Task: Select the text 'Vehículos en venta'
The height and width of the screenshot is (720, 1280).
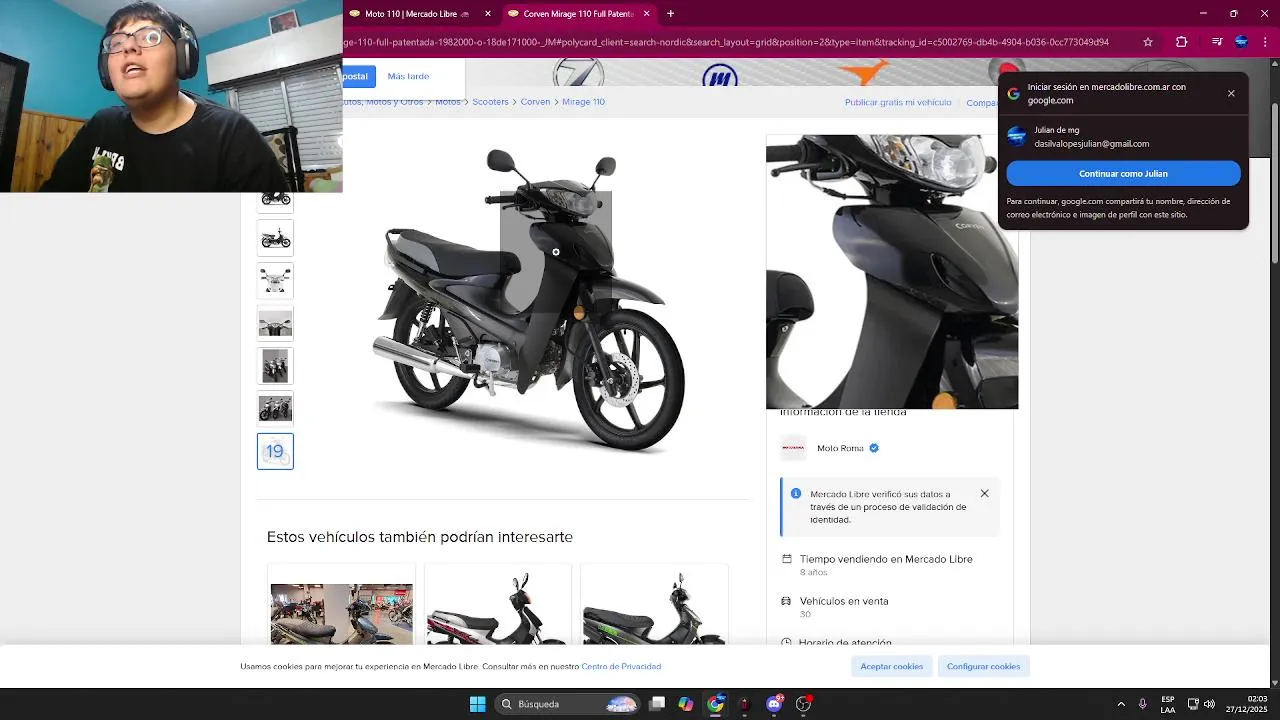Action: [844, 601]
